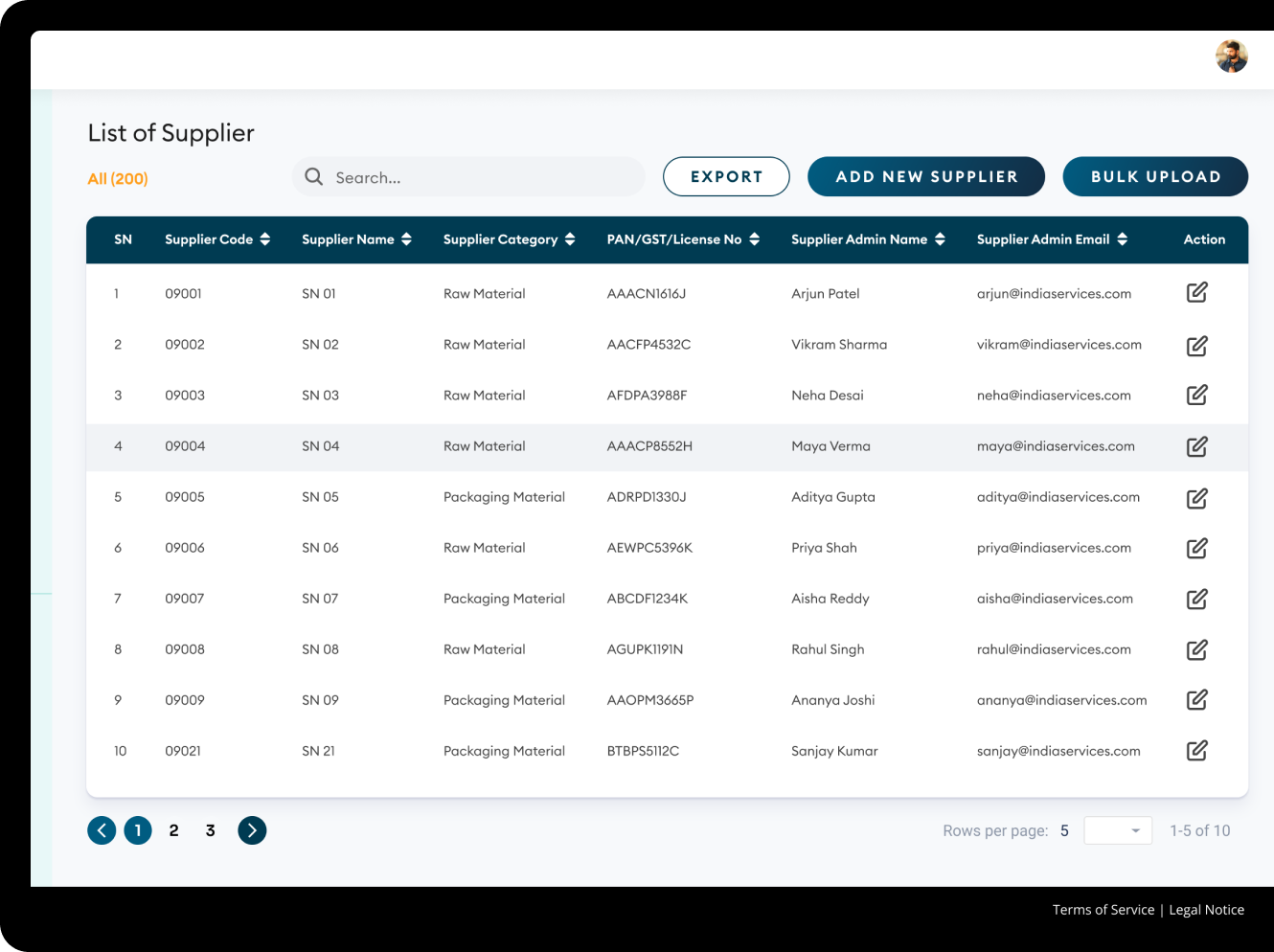Click the pencil icon for Priya Shah
The image size is (1274, 952).
(1196, 548)
